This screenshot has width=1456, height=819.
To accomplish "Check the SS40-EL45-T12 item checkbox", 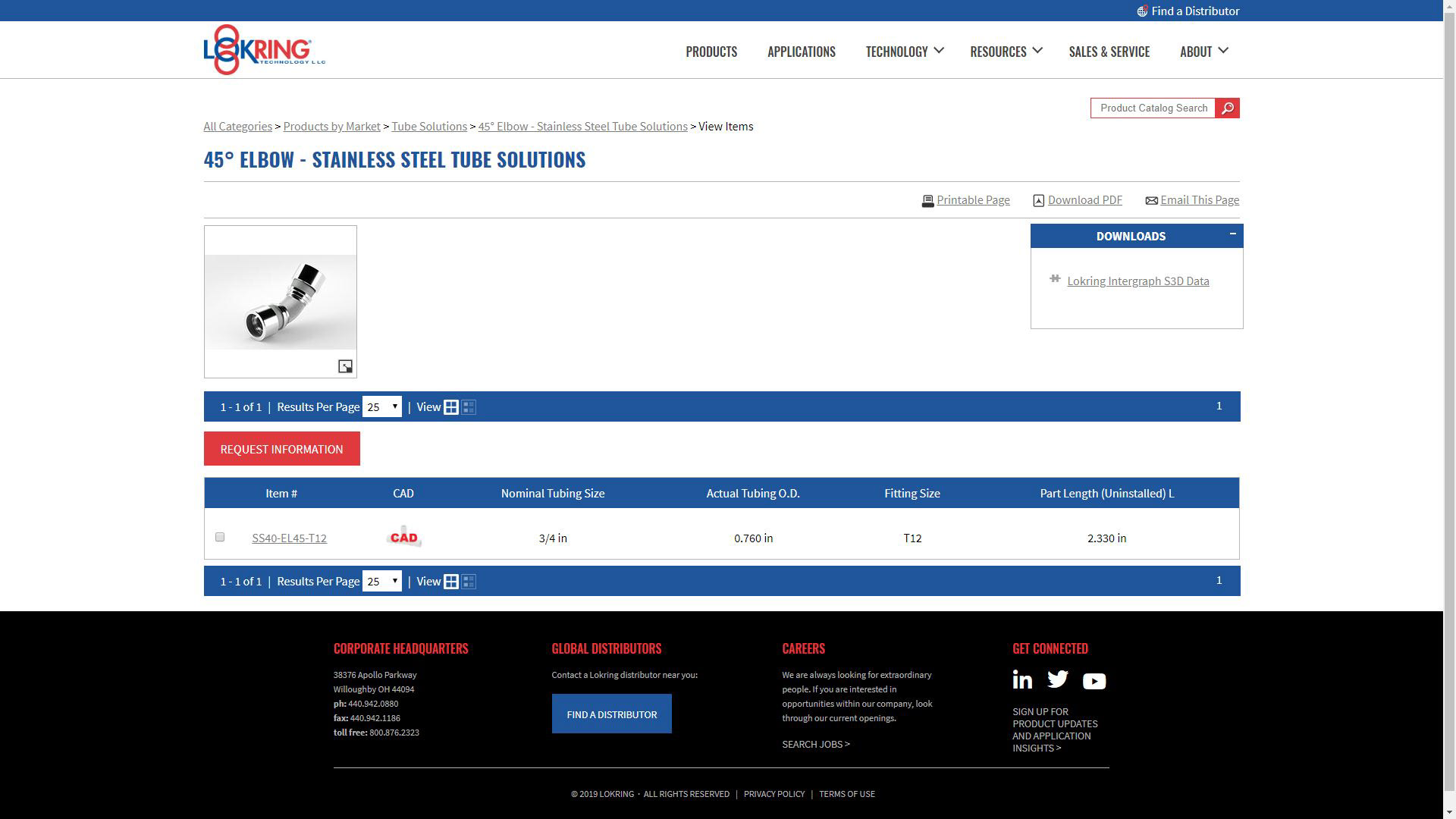I will click(220, 537).
